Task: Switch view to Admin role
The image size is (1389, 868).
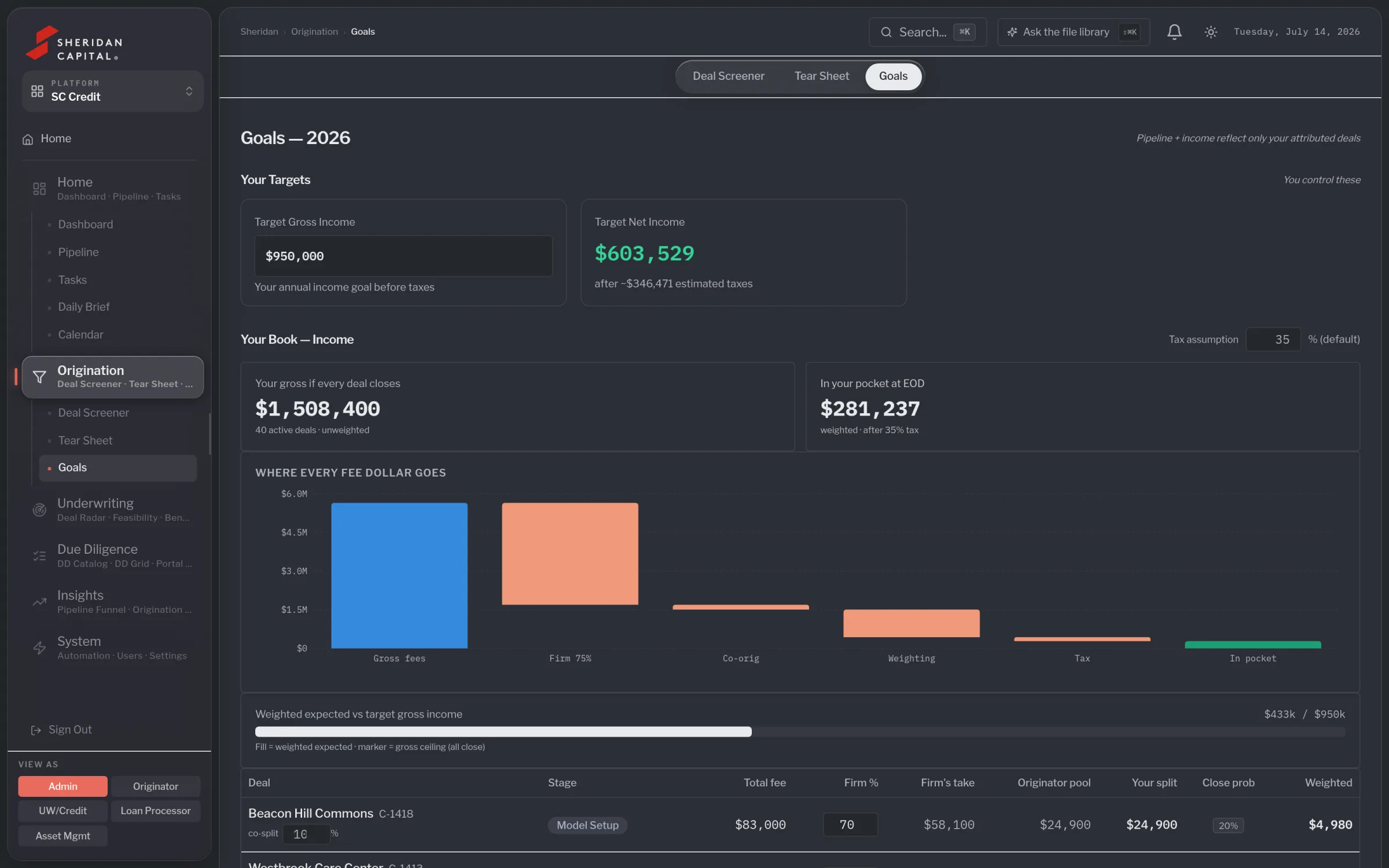Action: pos(63,786)
